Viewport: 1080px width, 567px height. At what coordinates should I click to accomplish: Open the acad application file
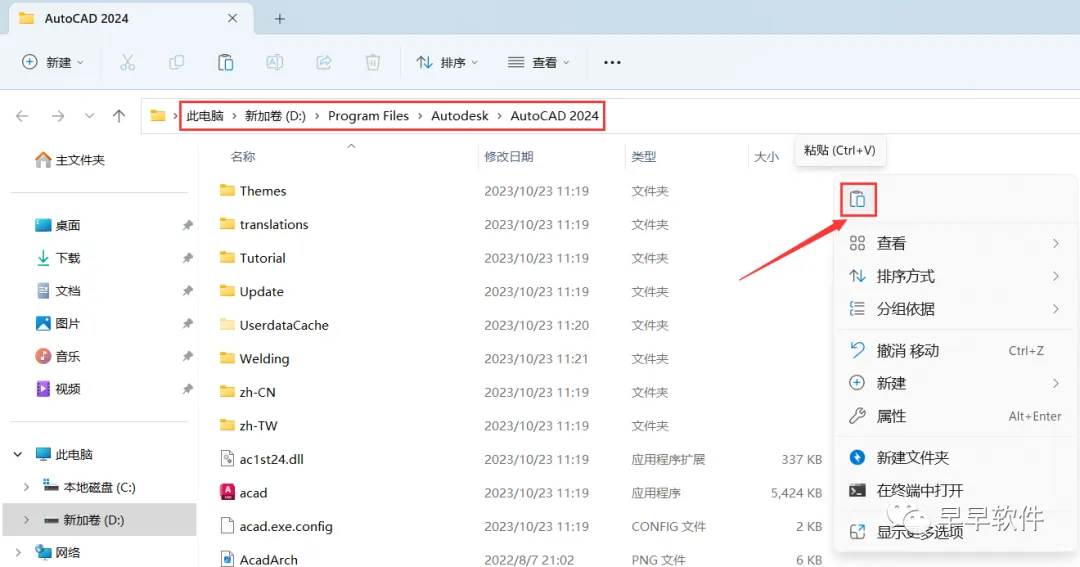(253, 493)
